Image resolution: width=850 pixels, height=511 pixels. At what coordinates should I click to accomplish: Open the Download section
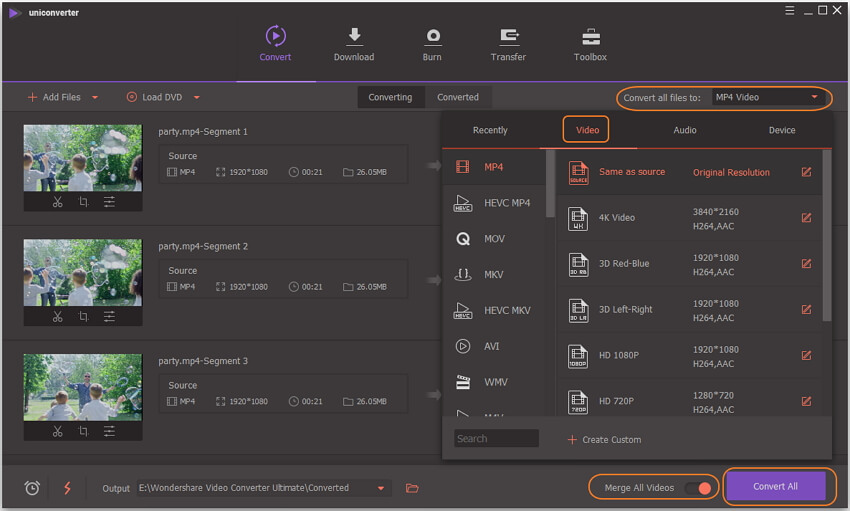[x=354, y=44]
